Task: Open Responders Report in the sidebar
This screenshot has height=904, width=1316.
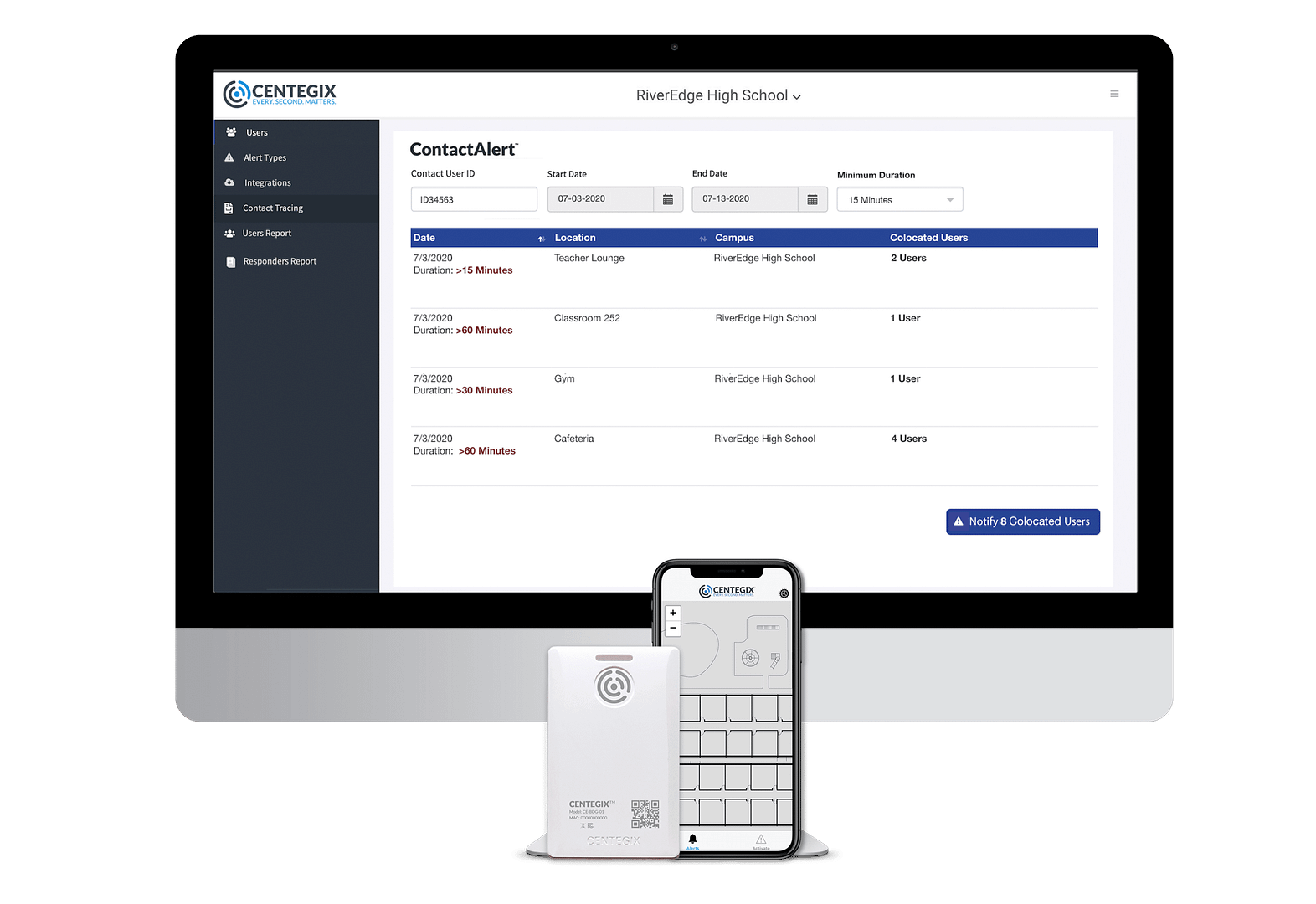Action: (296, 261)
